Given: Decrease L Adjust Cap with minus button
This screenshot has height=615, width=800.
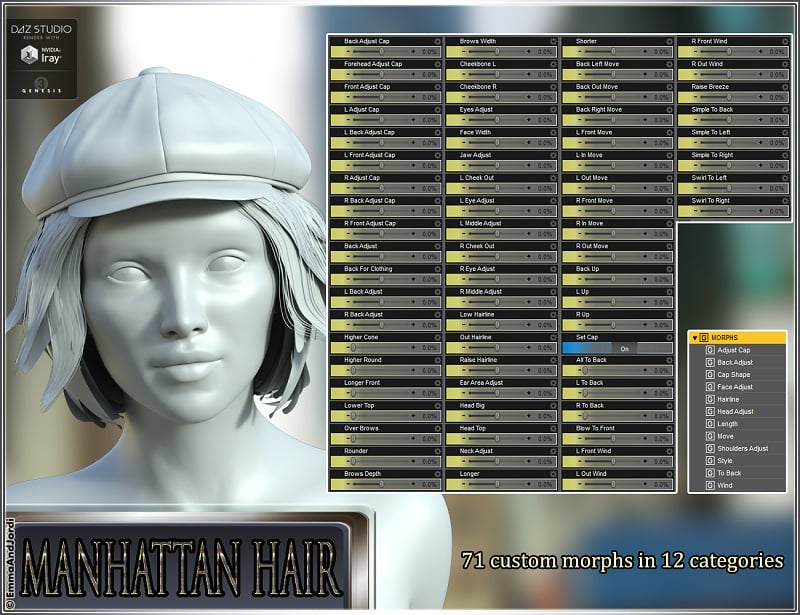Looking at the screenshot, I should (348, 120).
